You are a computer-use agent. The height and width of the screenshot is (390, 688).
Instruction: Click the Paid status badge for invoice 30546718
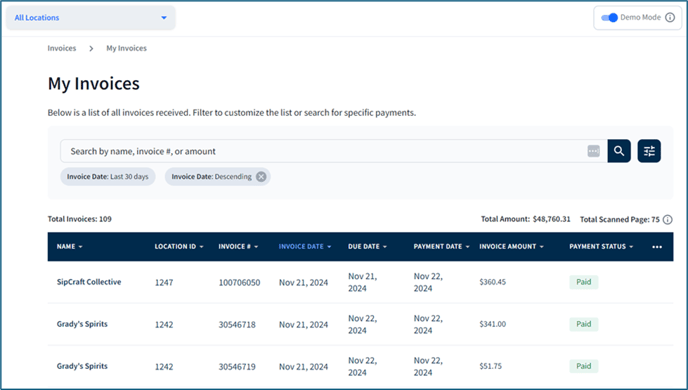point(584,324)
